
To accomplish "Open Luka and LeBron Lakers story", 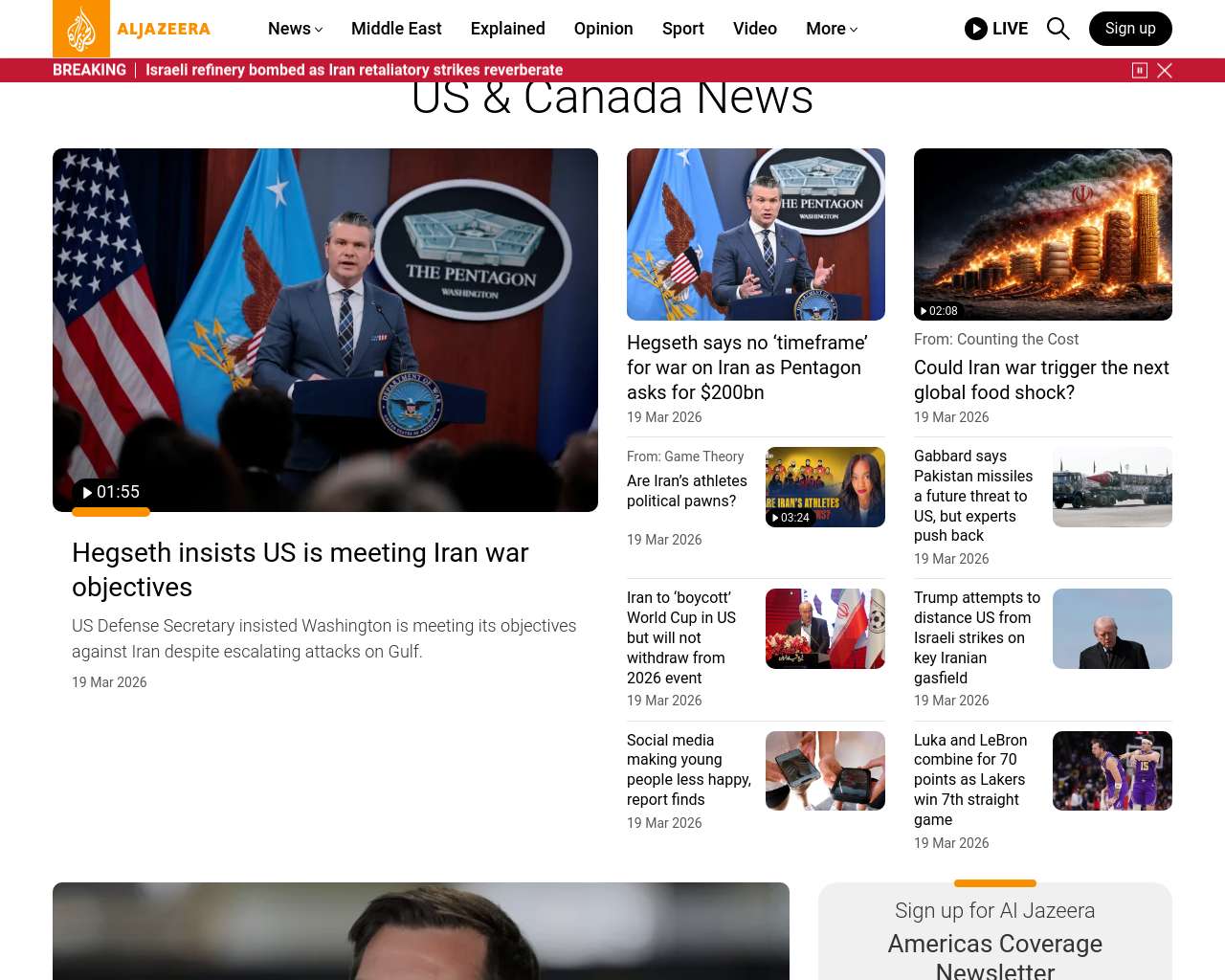I will click(970, 780).
